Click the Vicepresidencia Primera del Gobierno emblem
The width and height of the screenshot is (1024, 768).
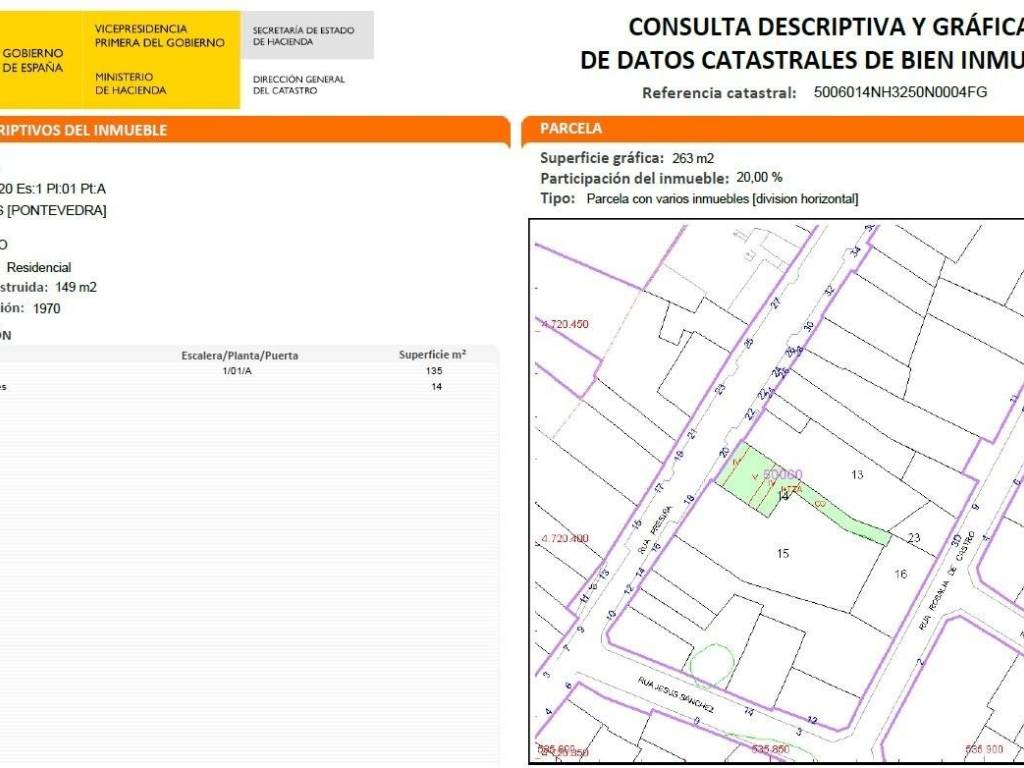coord(159,36)
